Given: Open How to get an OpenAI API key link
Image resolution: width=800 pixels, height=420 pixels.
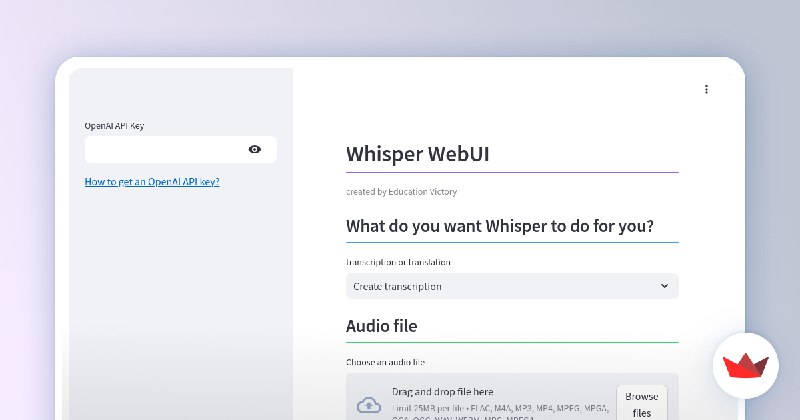Looking at the screenshot, I should (x=152, y=182).
